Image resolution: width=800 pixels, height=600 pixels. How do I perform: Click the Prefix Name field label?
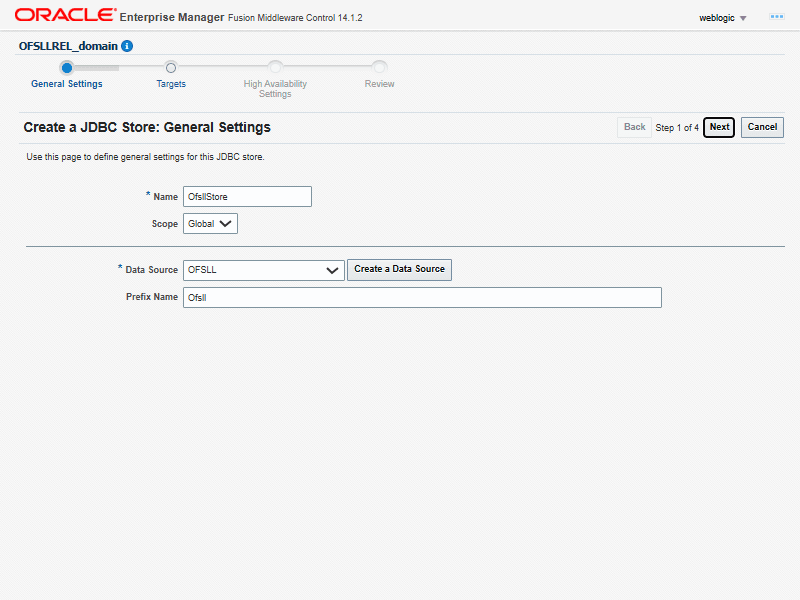click(152, 297)
